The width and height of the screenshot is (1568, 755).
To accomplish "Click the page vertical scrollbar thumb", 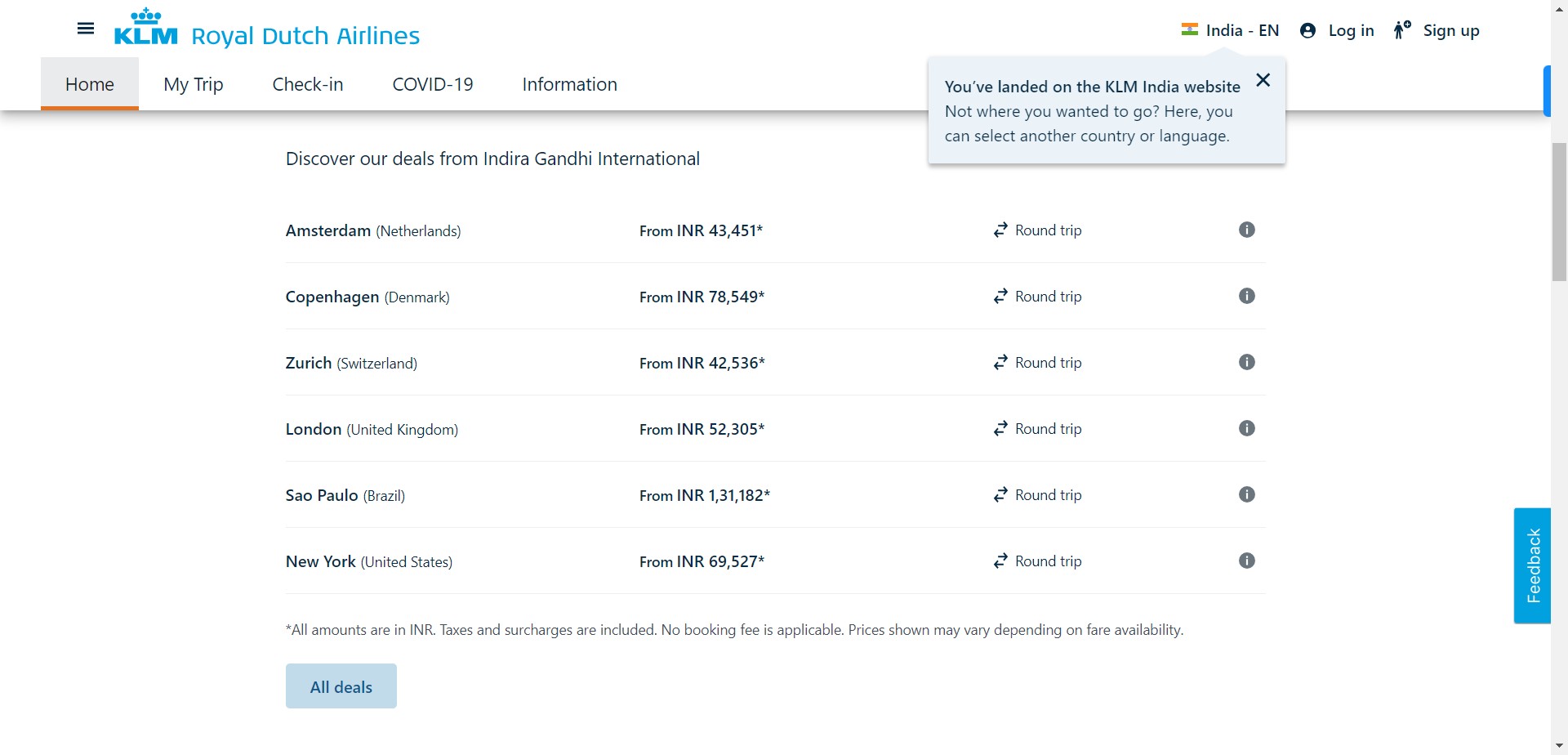I will click(1559, 212).
